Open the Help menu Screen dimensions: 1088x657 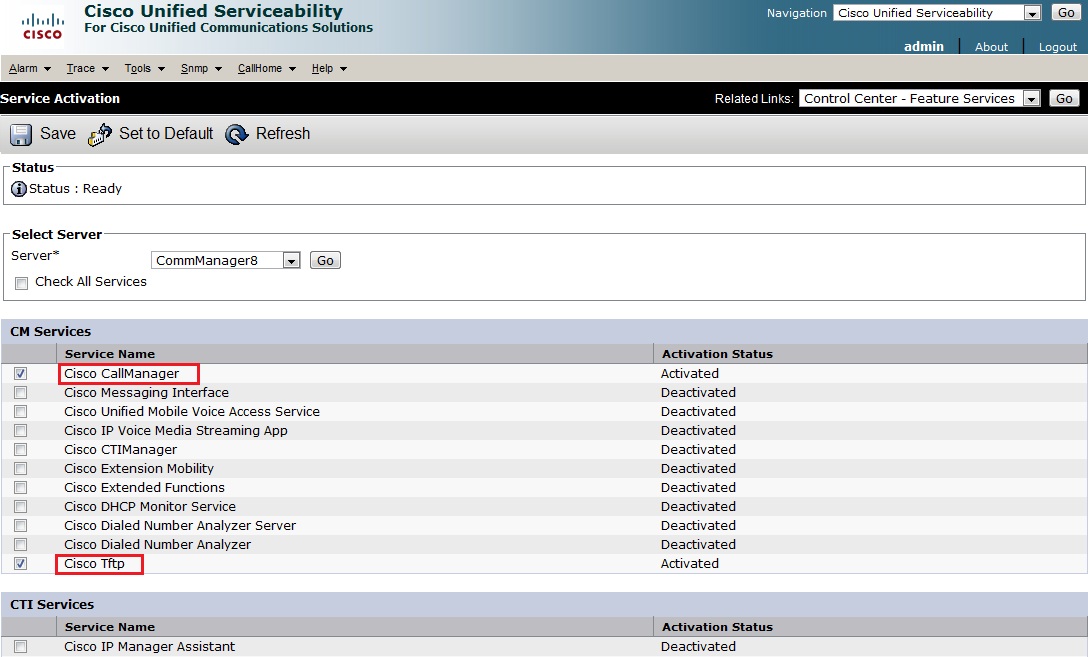coord(329,68)
